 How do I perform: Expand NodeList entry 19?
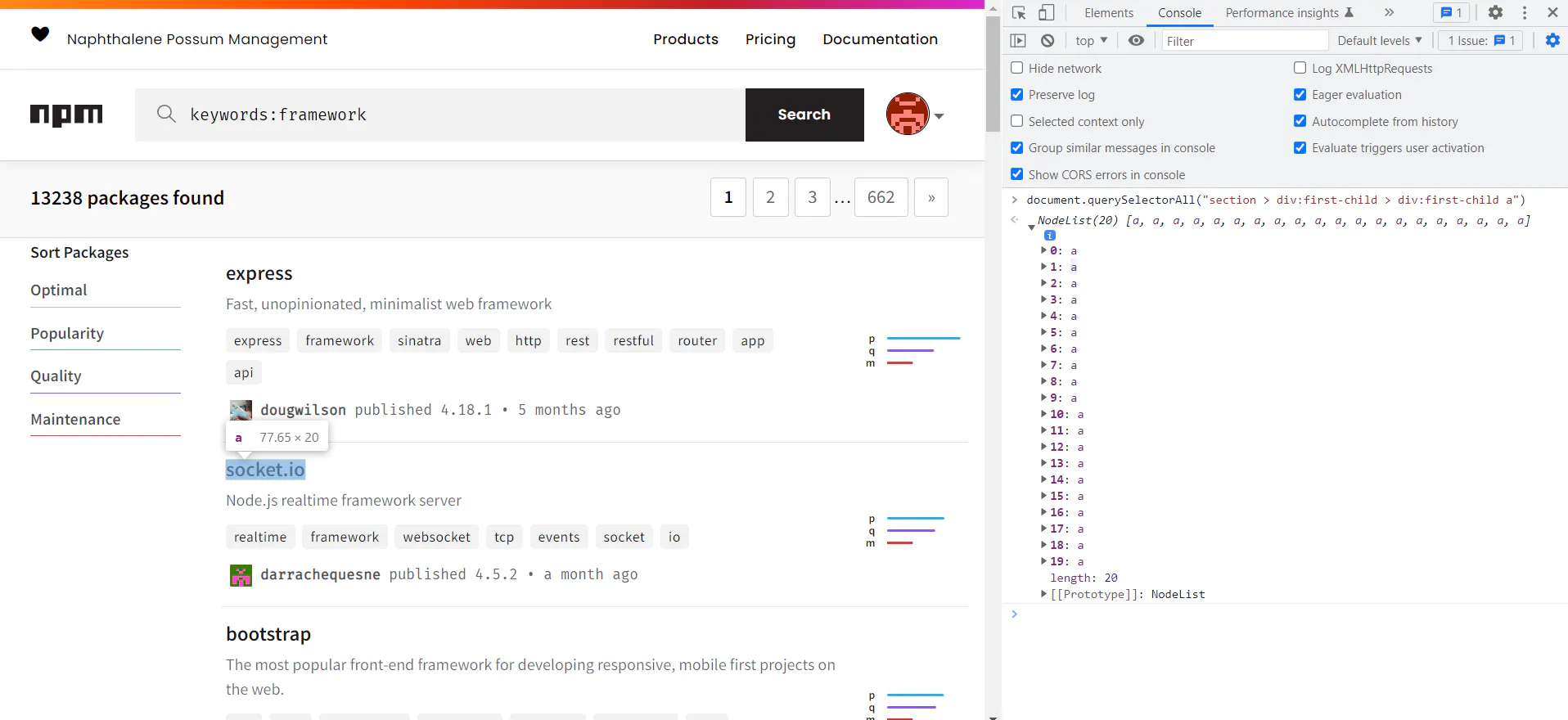pyautogui.click(x=1044, y=561)
